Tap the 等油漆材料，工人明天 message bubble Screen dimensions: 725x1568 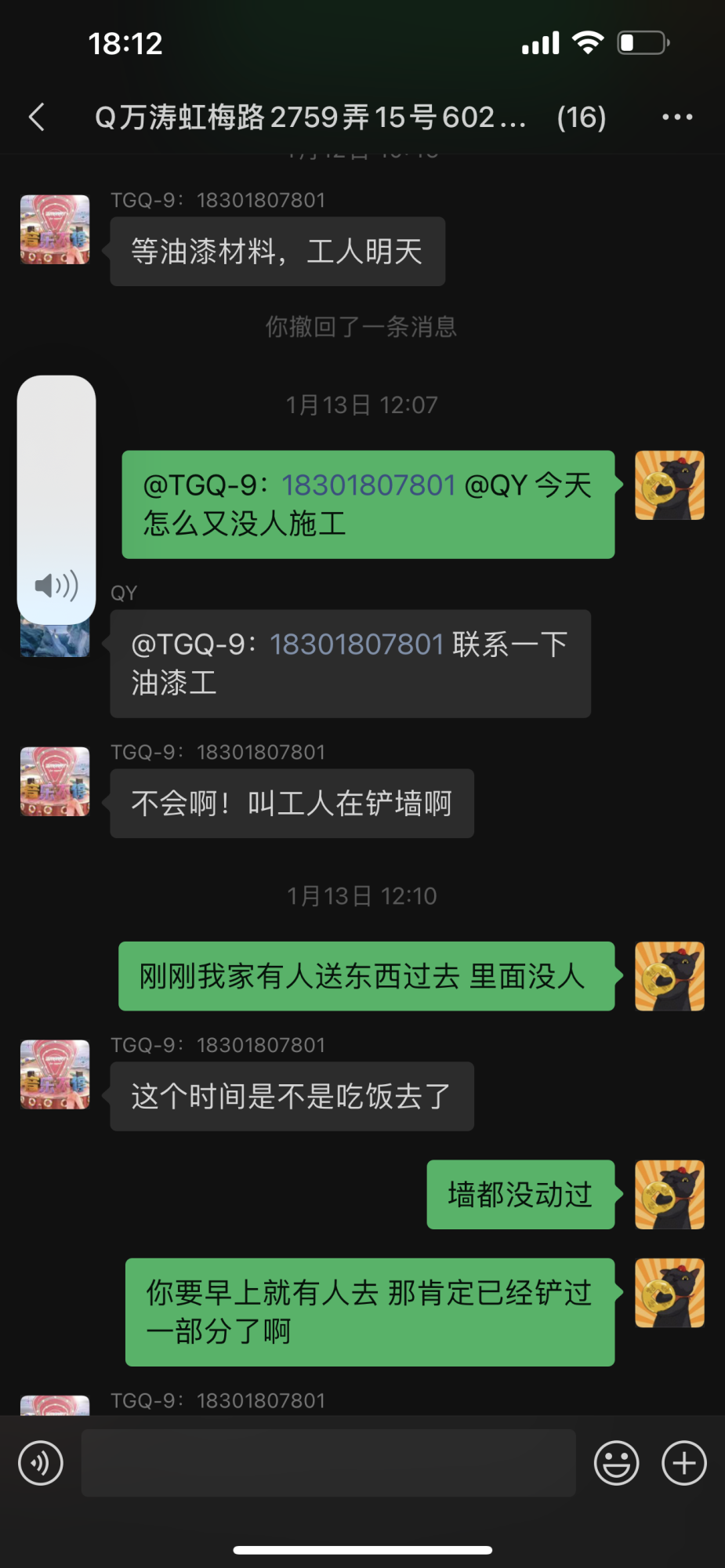click(277, 252)
